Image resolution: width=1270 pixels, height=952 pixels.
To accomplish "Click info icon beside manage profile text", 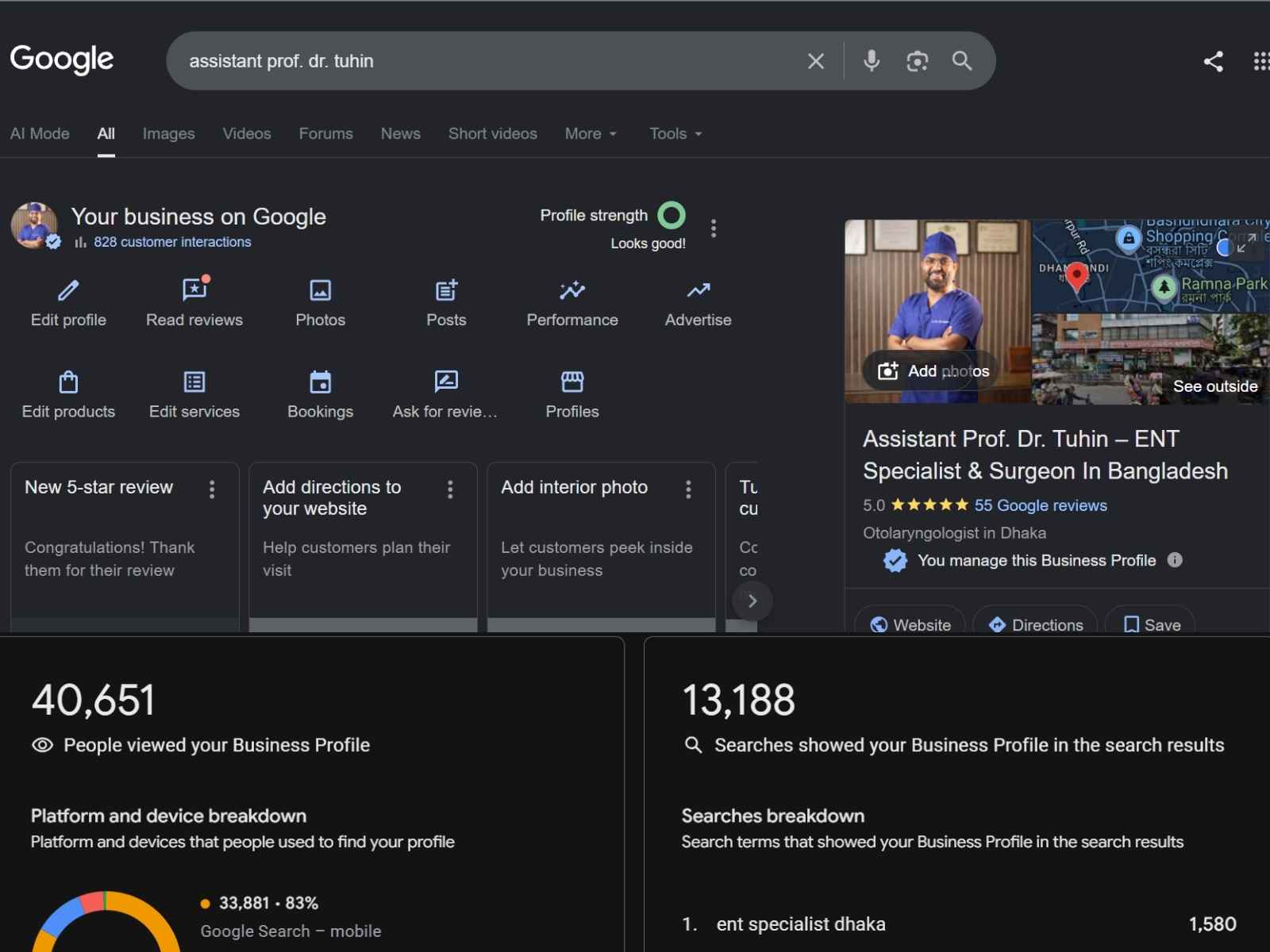I will (x=1175, y=560).
